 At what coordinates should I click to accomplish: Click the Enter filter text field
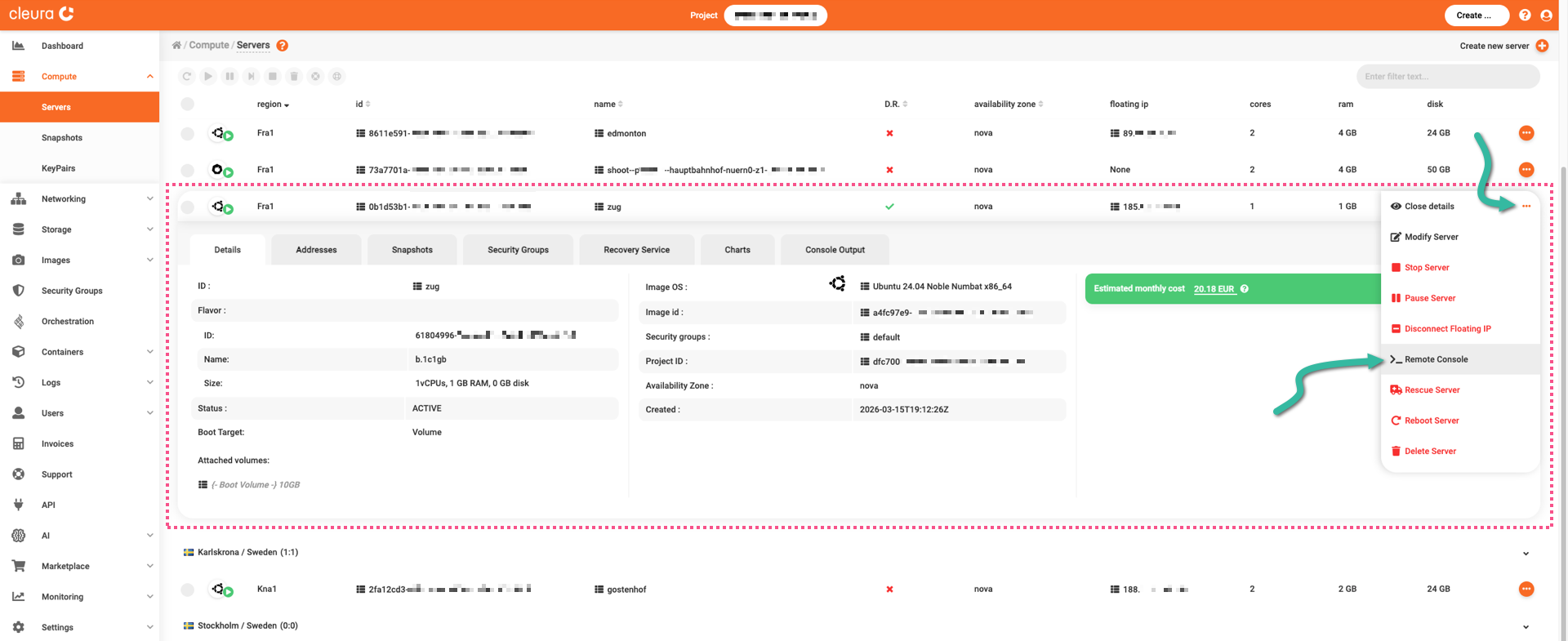pos(1448,77)
